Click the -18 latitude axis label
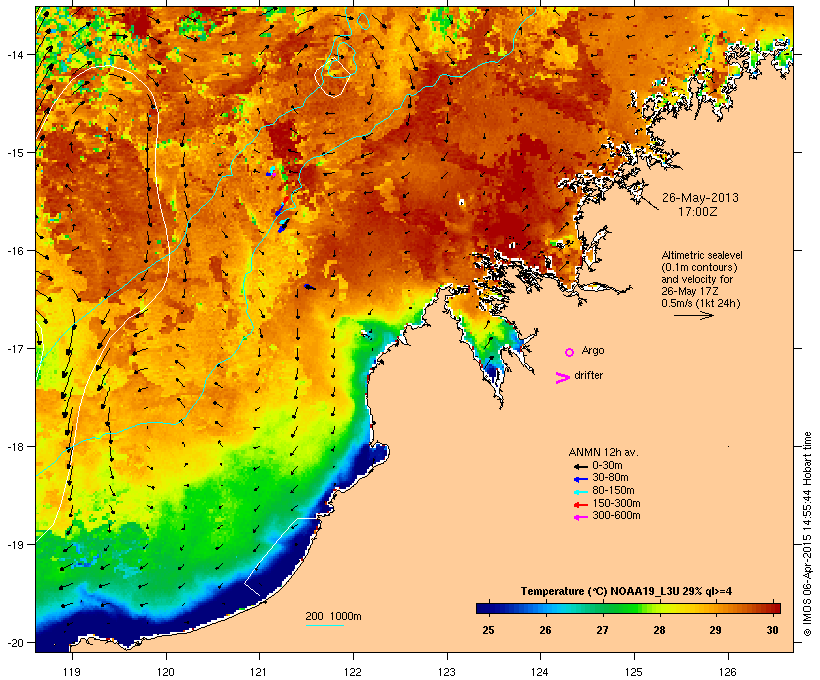Screen dimensions: 820x680 15,447
